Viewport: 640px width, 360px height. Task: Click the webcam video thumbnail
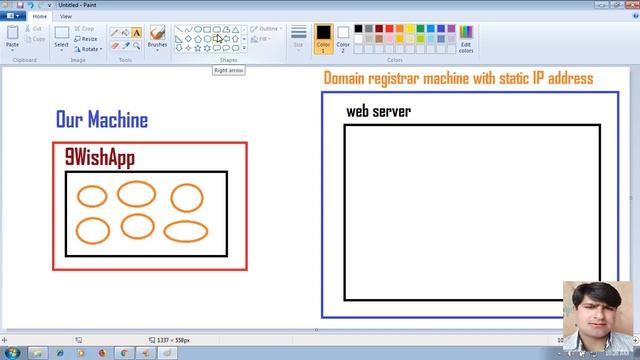[x=598, y=316]
